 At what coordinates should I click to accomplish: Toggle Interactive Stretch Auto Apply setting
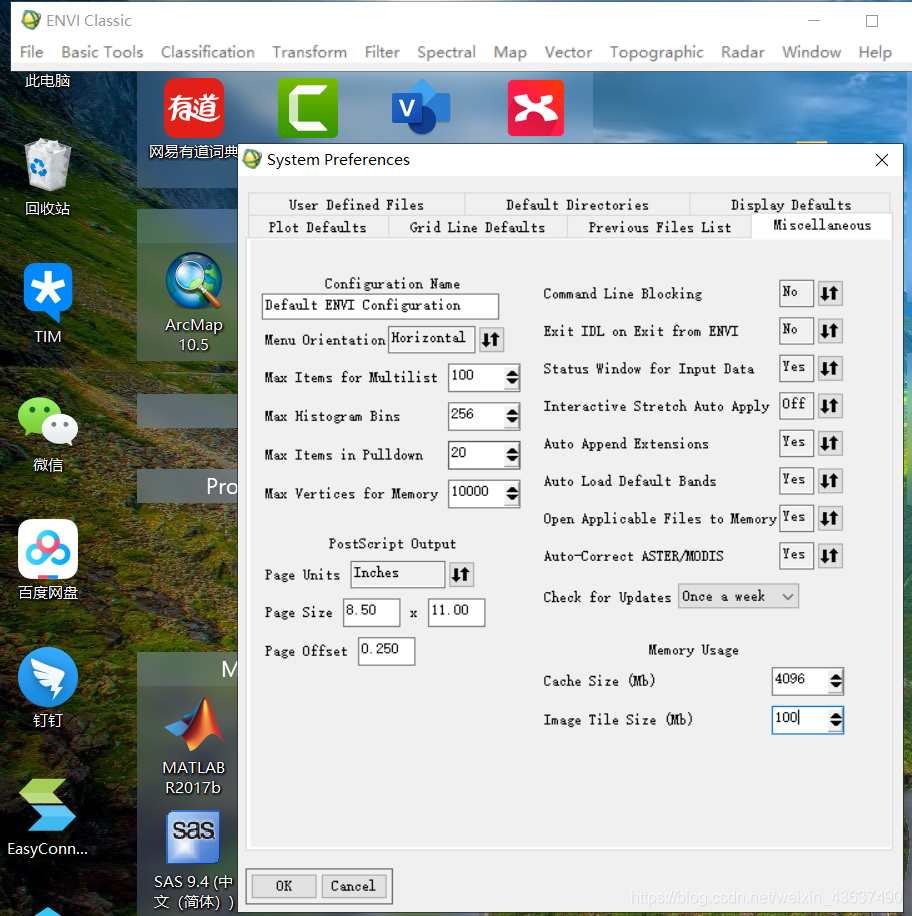point(830,405)
